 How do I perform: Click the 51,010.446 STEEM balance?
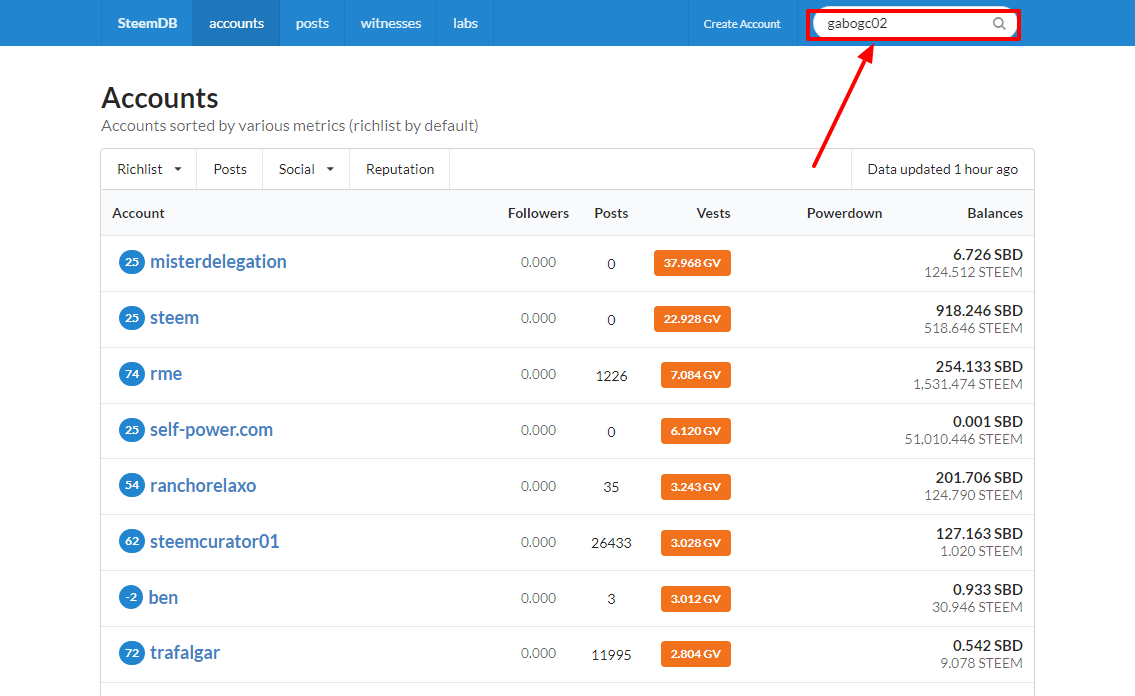coord(963,439)
